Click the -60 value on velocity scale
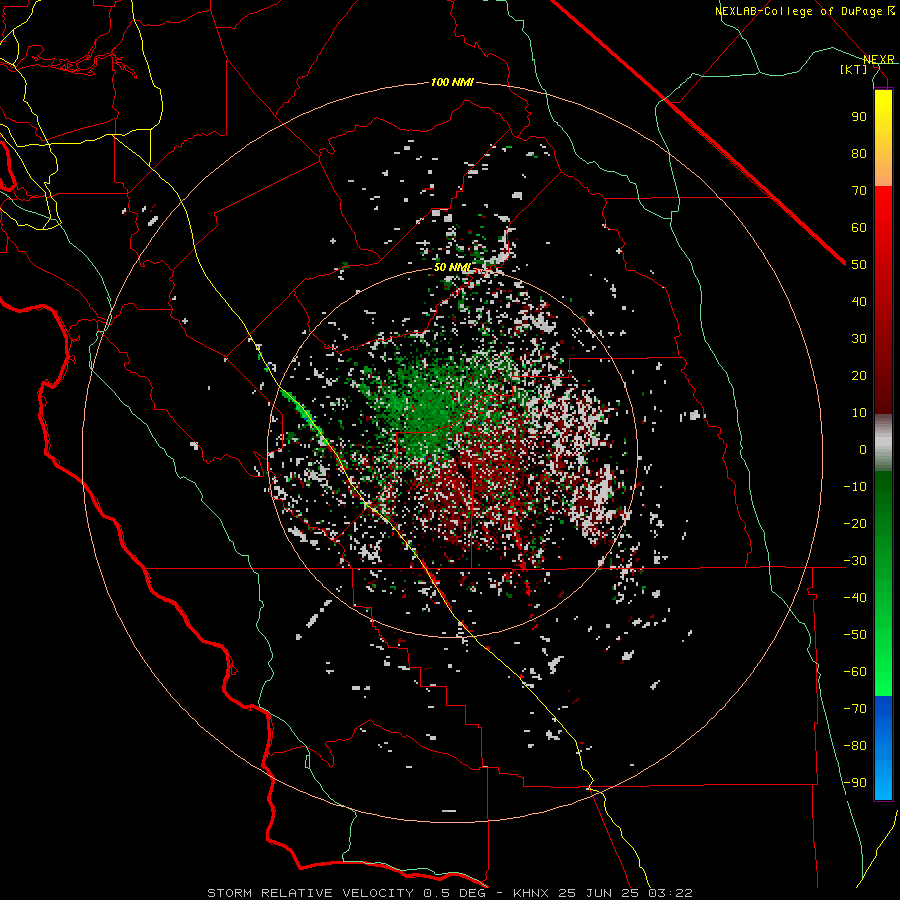 pos(855,672)
